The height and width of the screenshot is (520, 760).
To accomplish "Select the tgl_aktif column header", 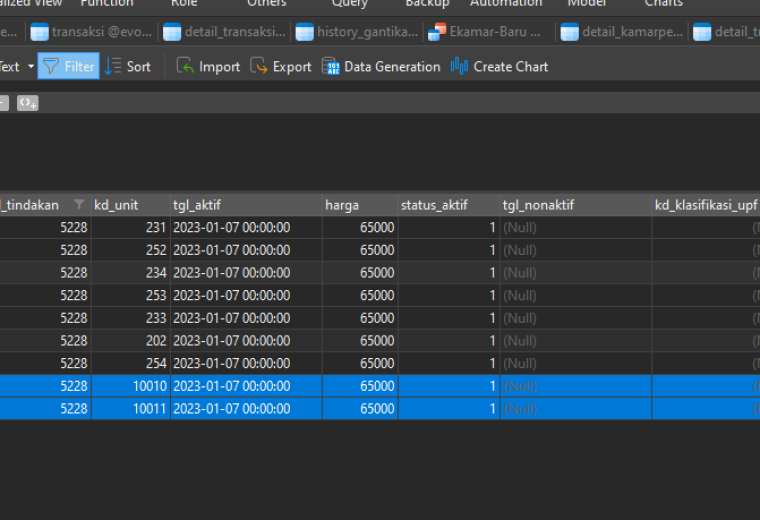I will tap(246, 205).
